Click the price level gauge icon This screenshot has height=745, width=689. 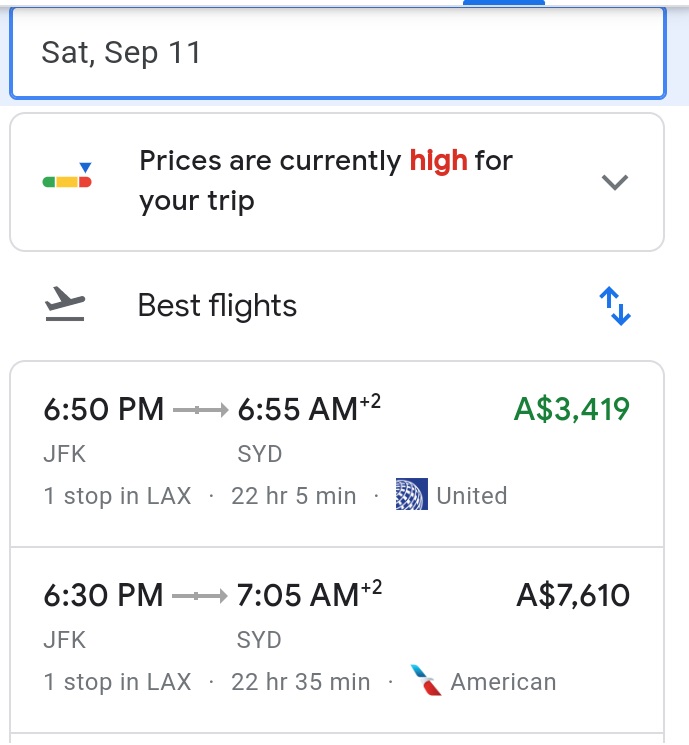(x=68, y=178)
